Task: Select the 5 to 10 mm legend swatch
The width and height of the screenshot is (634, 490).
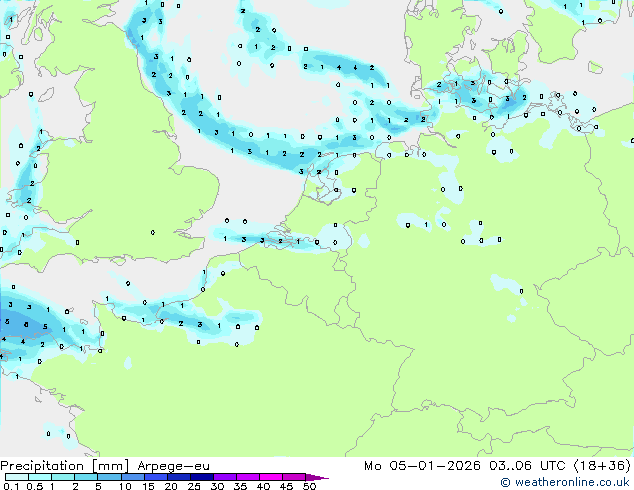Action: 109,477
